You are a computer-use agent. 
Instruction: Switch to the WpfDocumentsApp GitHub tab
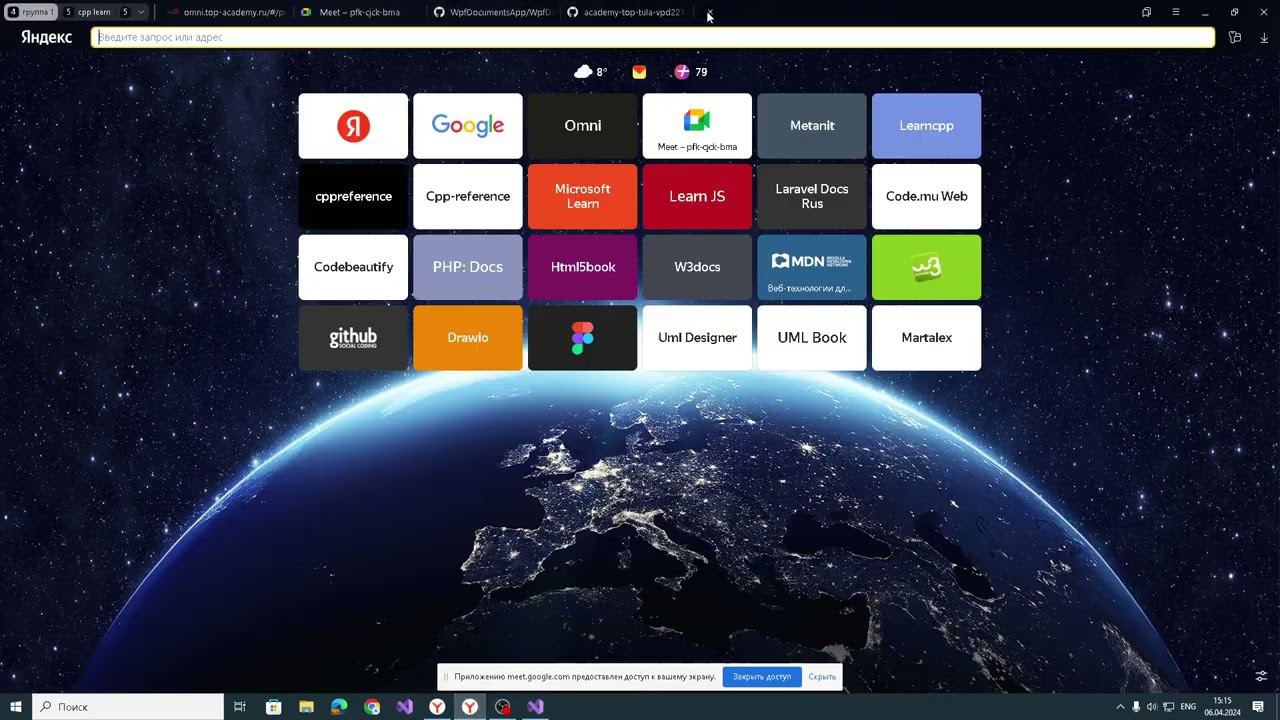click(x=492, y=12)
